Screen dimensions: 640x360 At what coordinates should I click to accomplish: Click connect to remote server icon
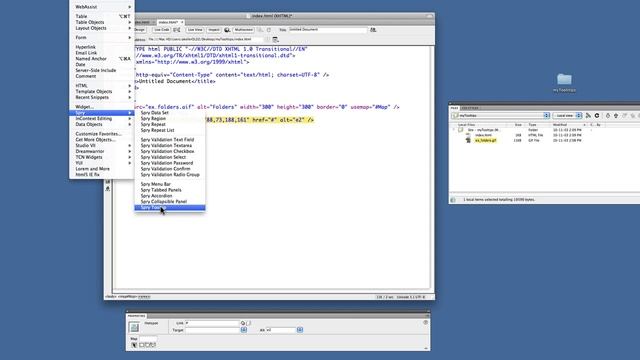588,116
